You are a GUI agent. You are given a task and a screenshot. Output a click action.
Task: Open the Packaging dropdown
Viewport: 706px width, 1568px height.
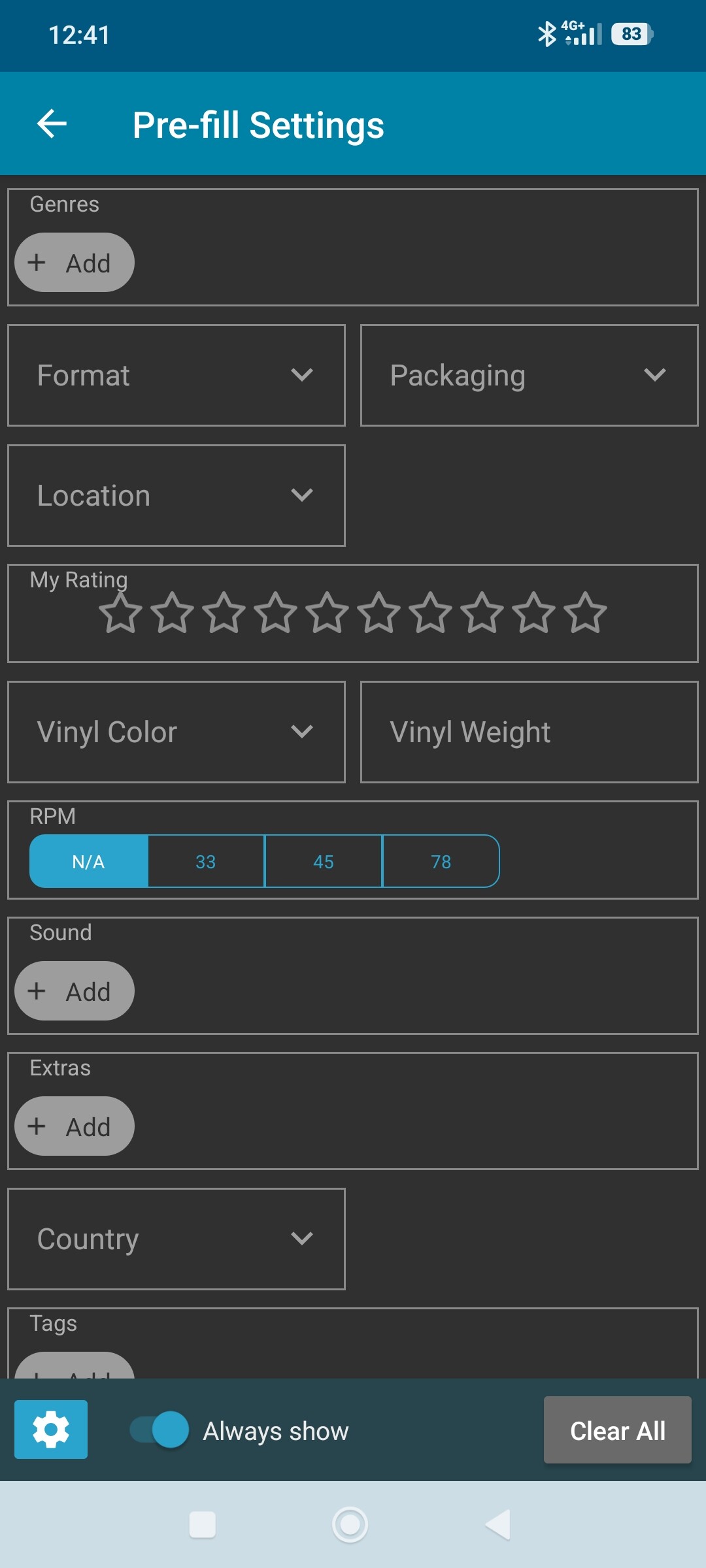point(529,376)
